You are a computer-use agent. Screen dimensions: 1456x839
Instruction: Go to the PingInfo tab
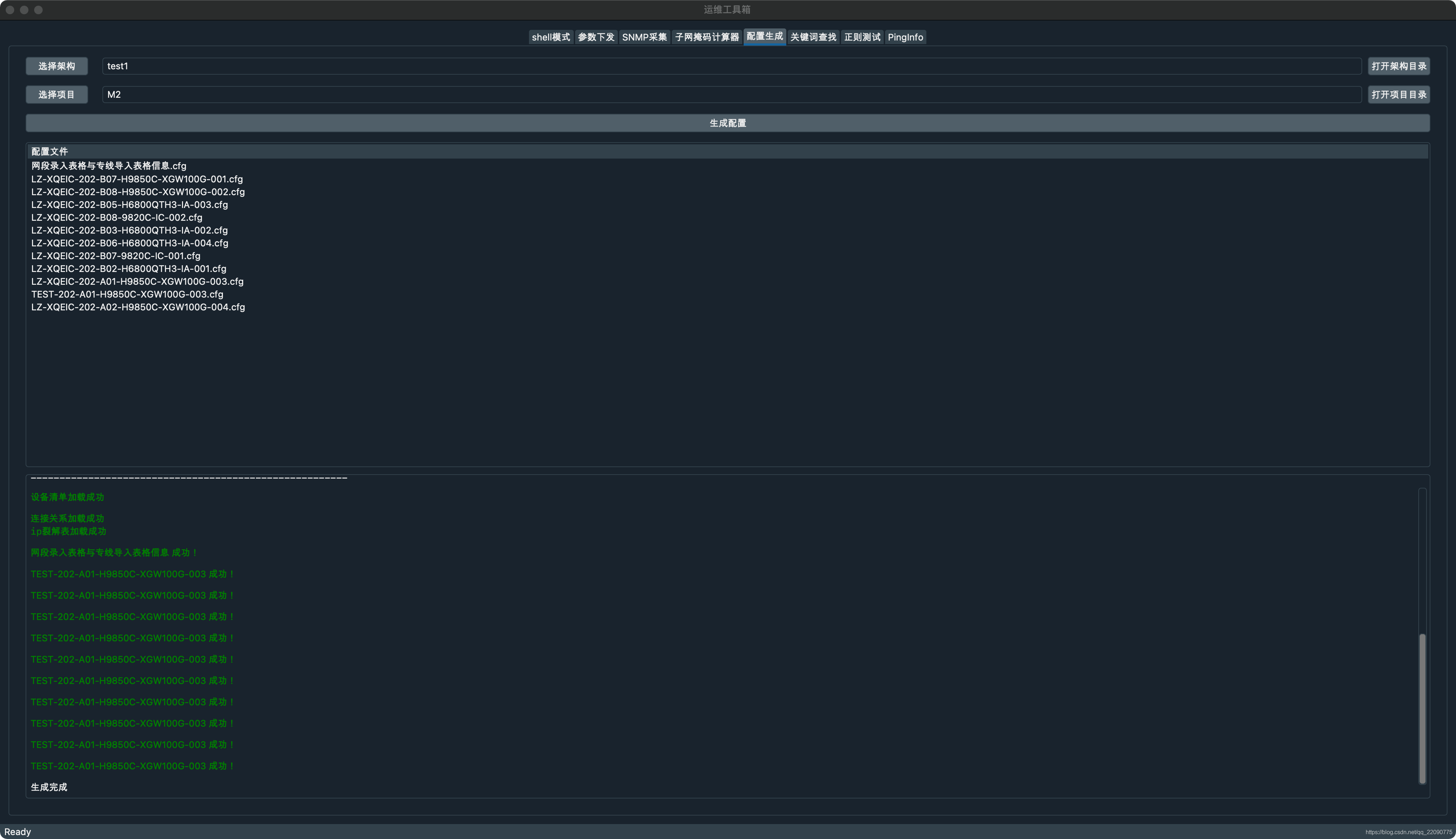[x=905, y=37]
